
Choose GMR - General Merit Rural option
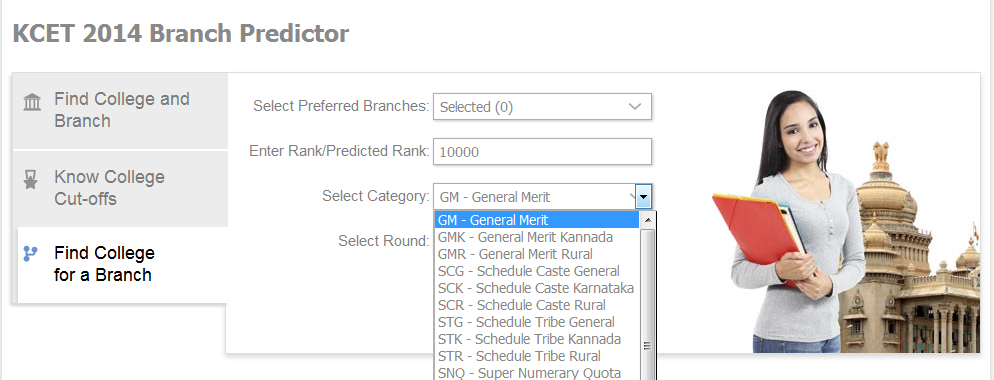(536, 254)
